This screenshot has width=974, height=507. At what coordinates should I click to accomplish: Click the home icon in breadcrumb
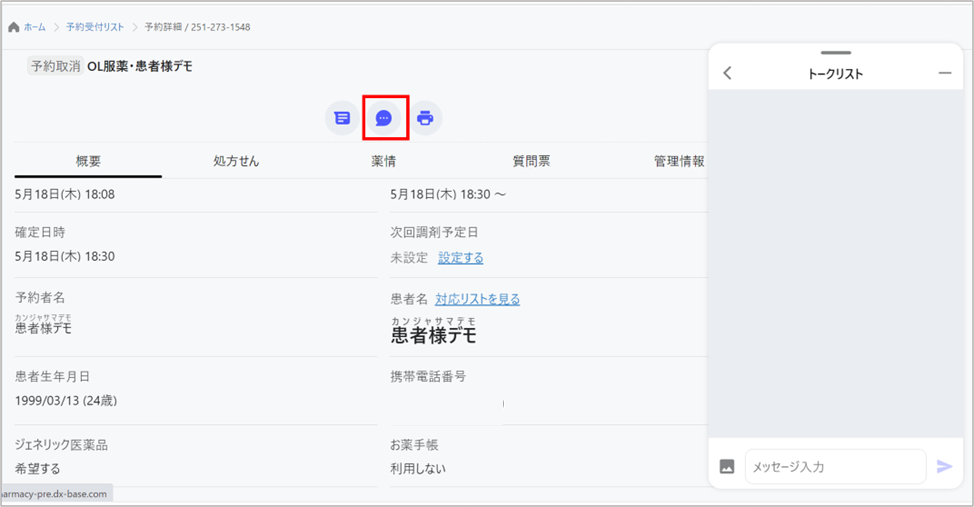pyautogui.click(x=13, y=27)
